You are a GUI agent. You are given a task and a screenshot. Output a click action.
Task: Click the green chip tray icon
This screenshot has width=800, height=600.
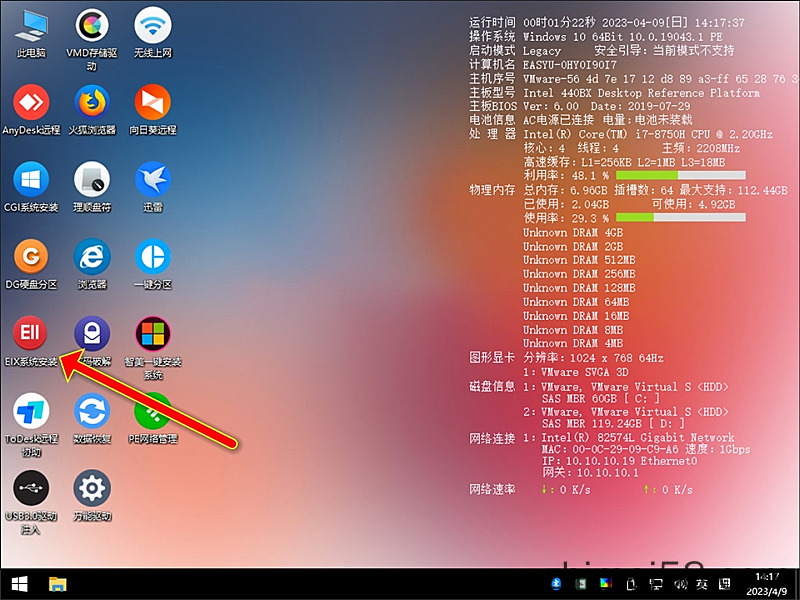coord(580,583)
